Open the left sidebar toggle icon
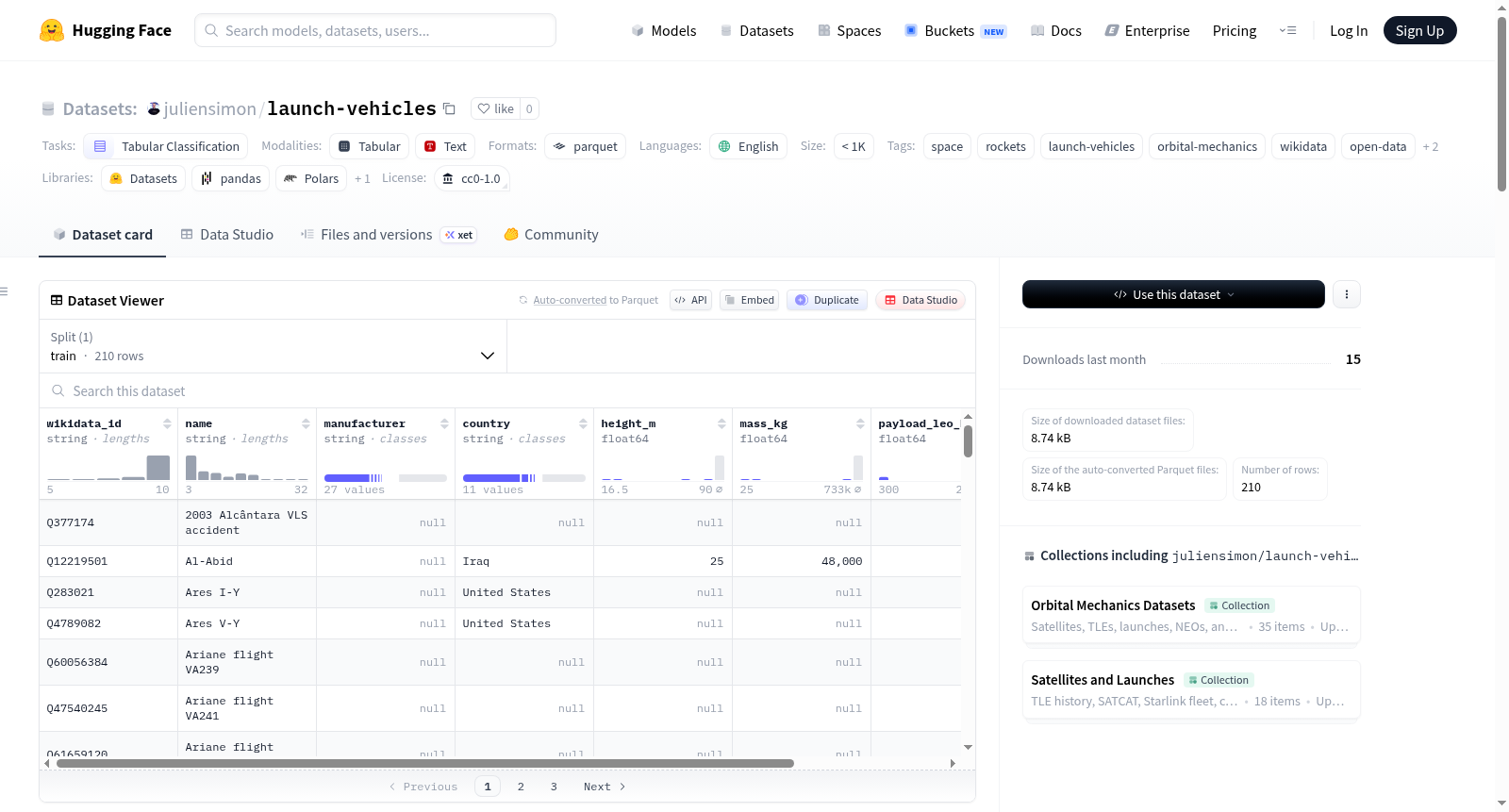Viewport: 1509px width, 812px height. coord(5,291)
